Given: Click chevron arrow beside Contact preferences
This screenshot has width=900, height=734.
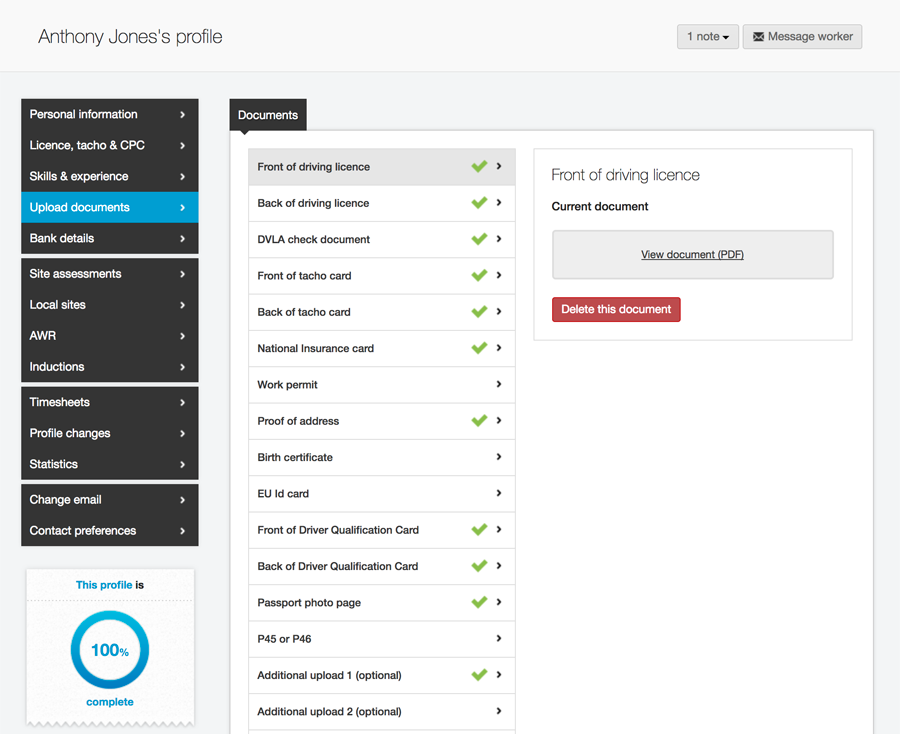Looking at the screenshot, I should (x=183, y=531).
